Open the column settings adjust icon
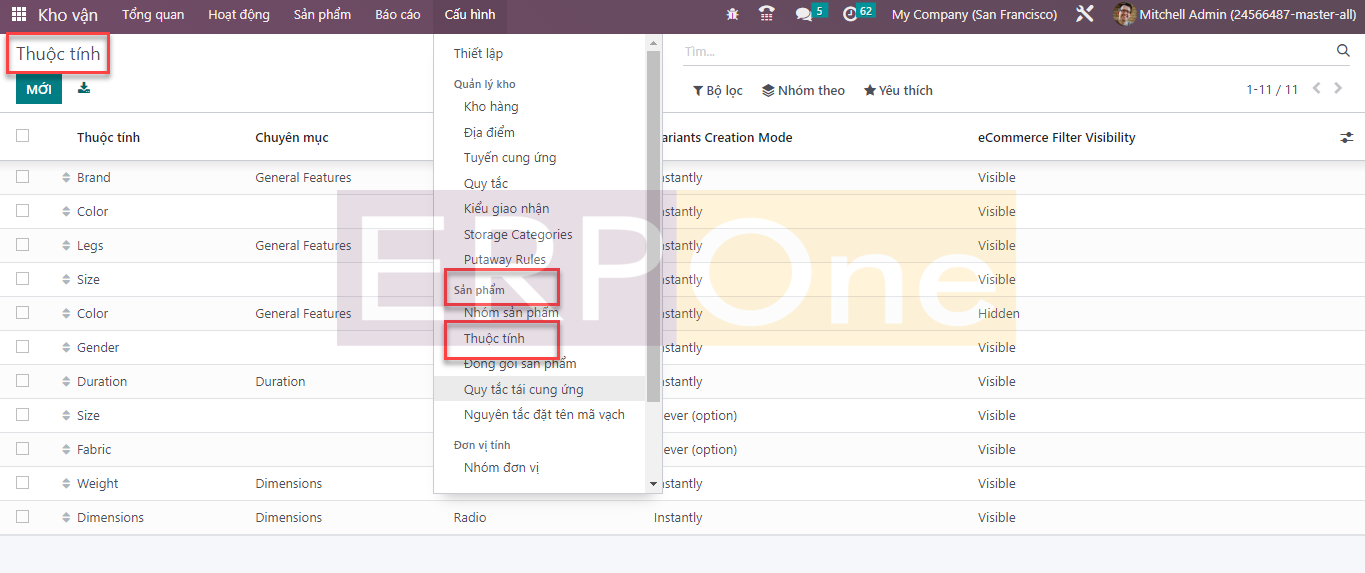 tap(1346, 138)
